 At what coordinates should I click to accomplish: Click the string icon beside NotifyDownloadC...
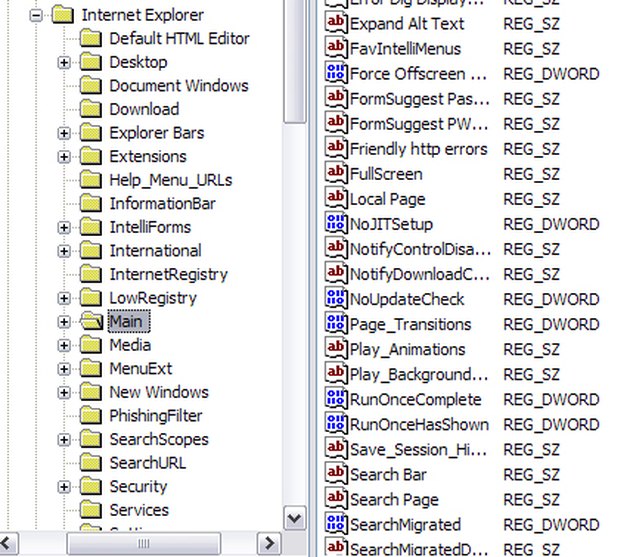[335, 274]
